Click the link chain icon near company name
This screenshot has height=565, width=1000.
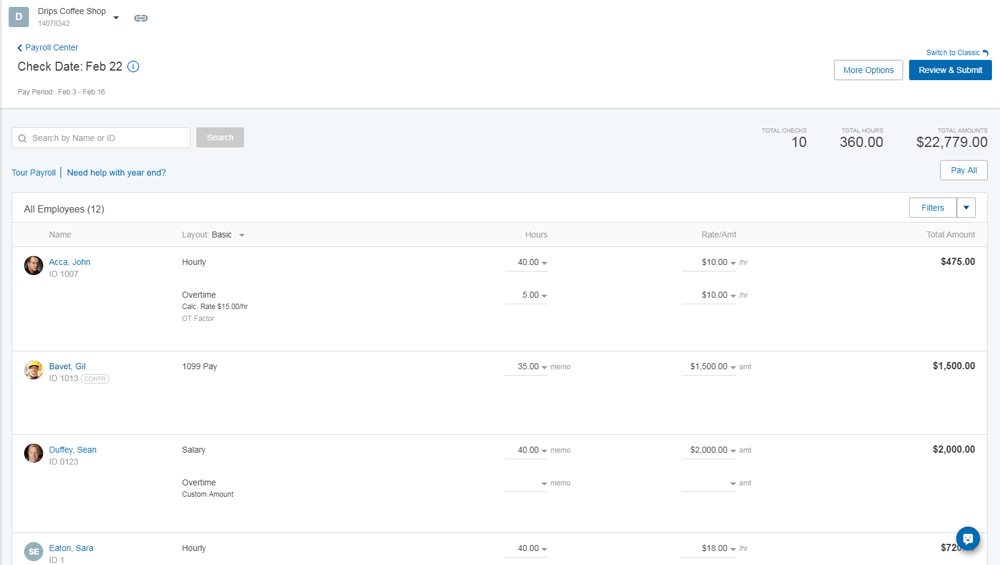click(x=141, y=18)
